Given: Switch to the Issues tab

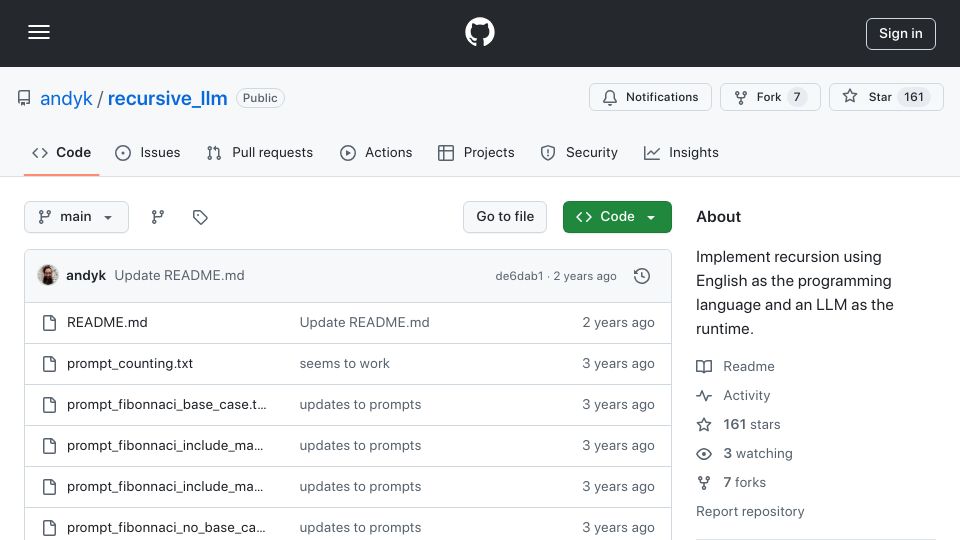Looking at the screenshot, I should point(148,152).
